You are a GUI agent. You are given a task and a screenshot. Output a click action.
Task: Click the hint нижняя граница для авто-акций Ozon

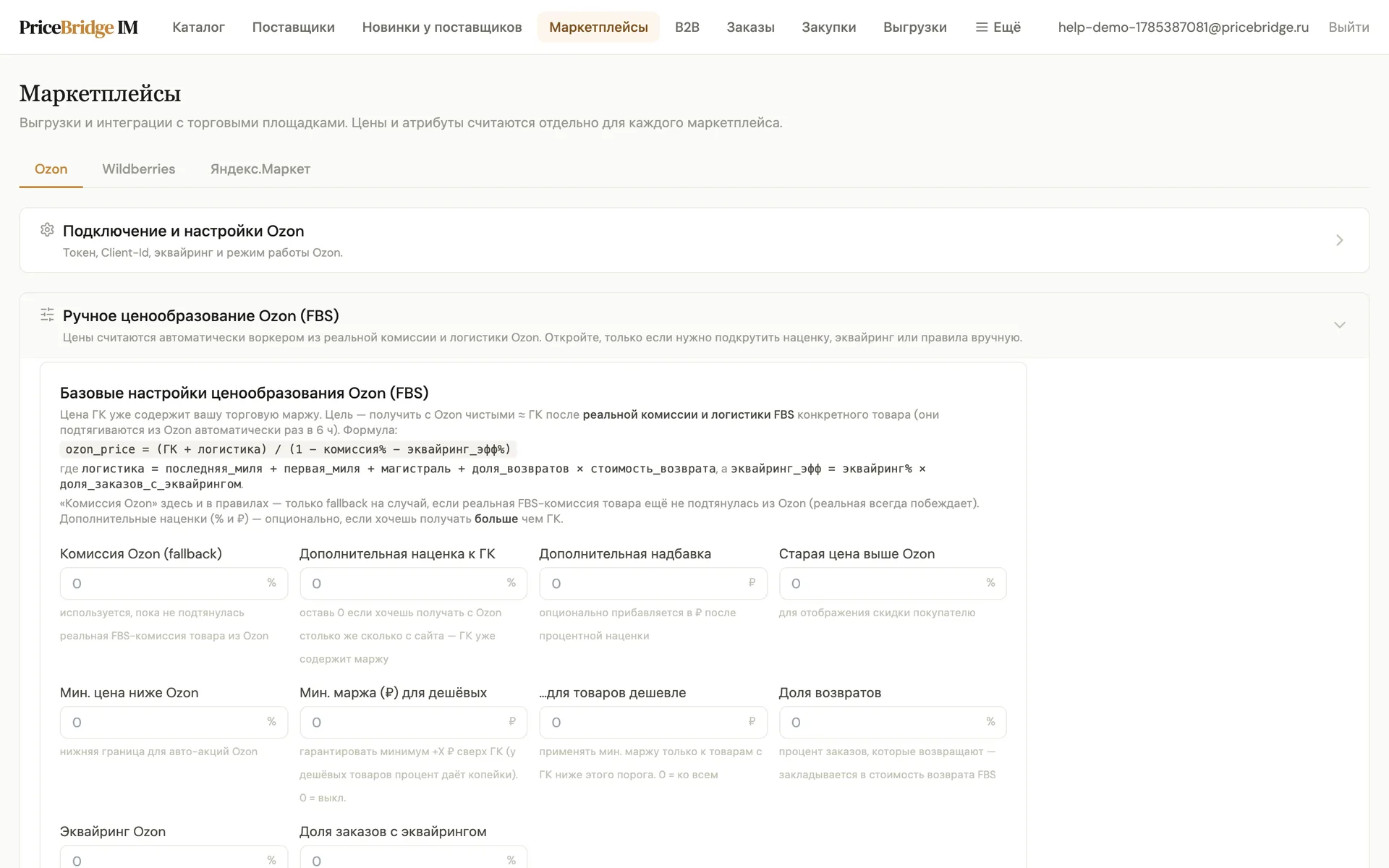pos(158,752)
